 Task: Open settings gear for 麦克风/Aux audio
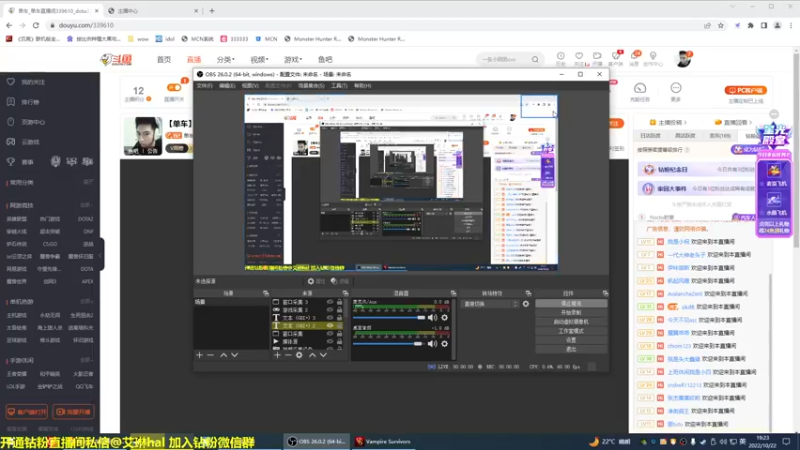[444, 317]
